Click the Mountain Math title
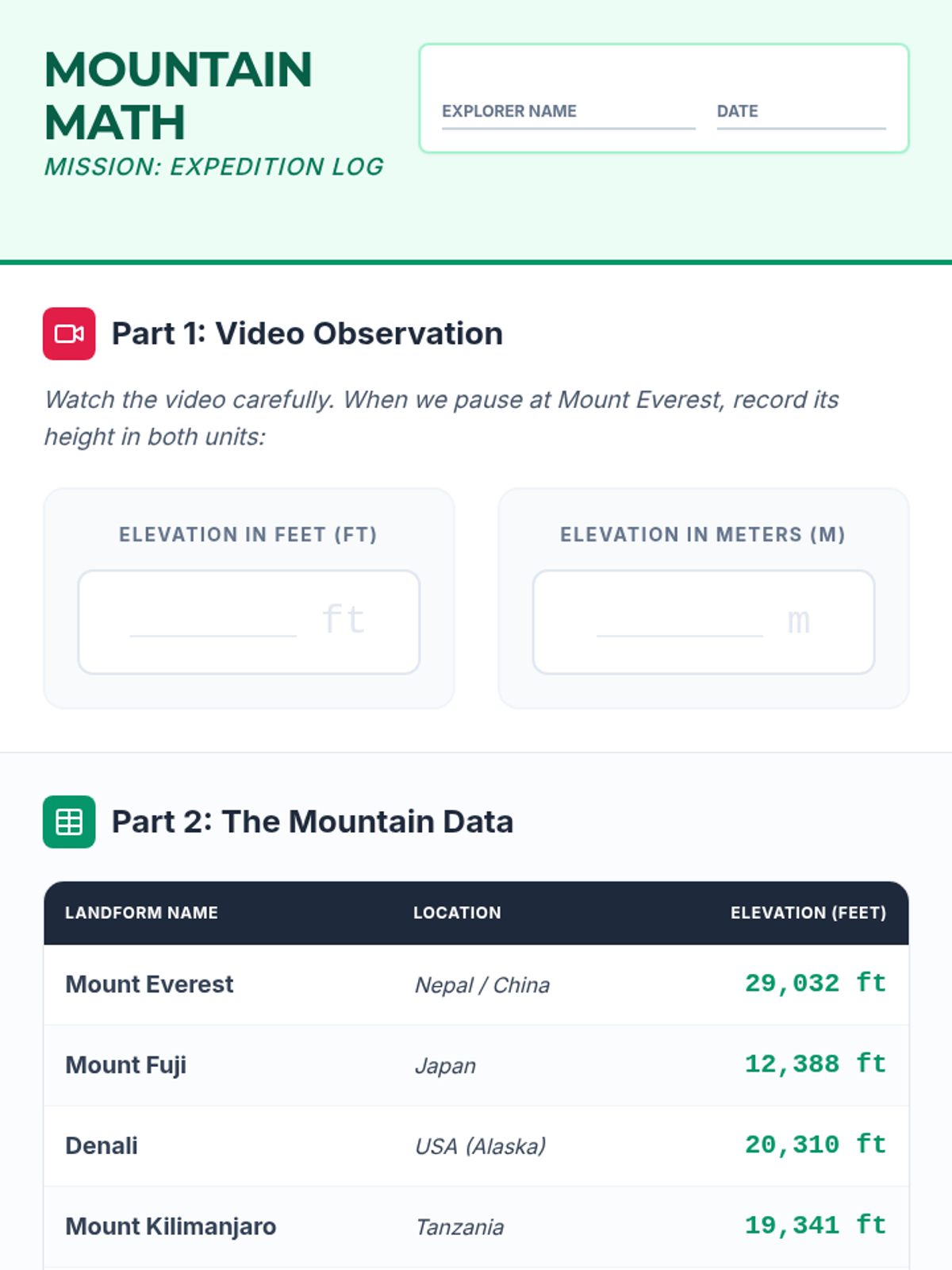Viewport: 952px width, 1270px height. click(x=178, y=95)
